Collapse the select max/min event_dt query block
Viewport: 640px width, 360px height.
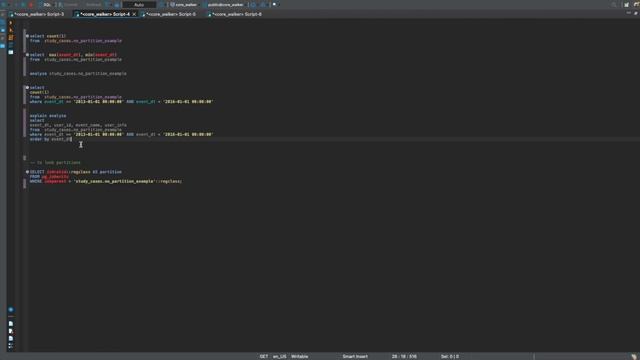[27, 55]
